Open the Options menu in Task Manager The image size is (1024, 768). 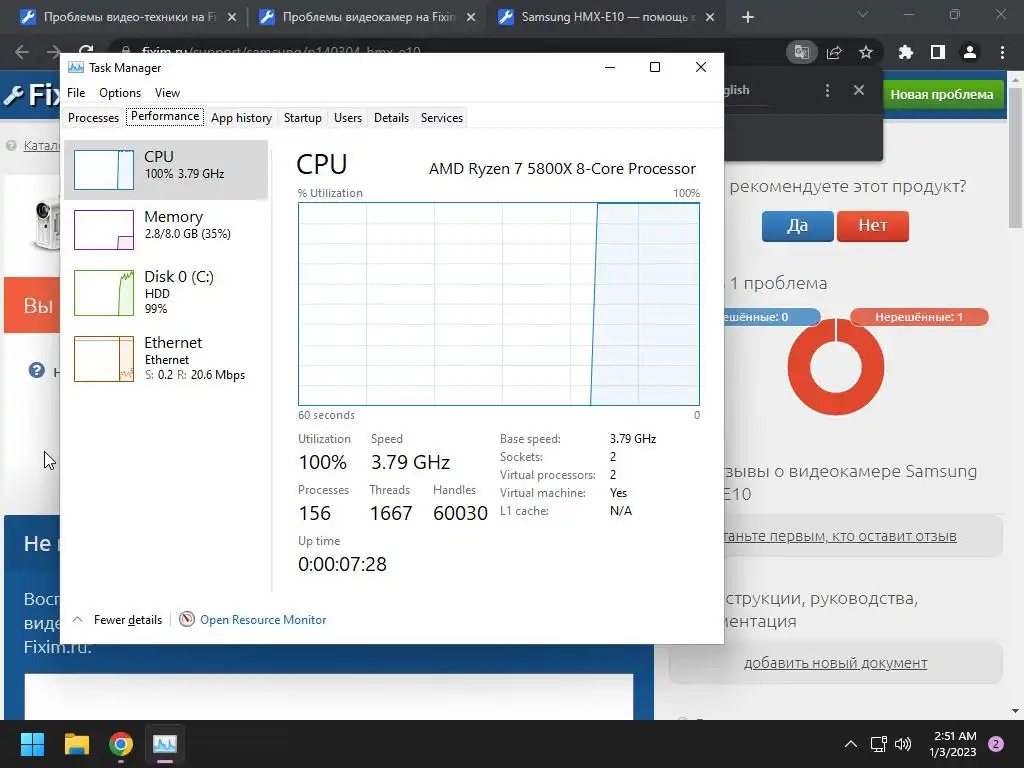(x=120, y=93)
